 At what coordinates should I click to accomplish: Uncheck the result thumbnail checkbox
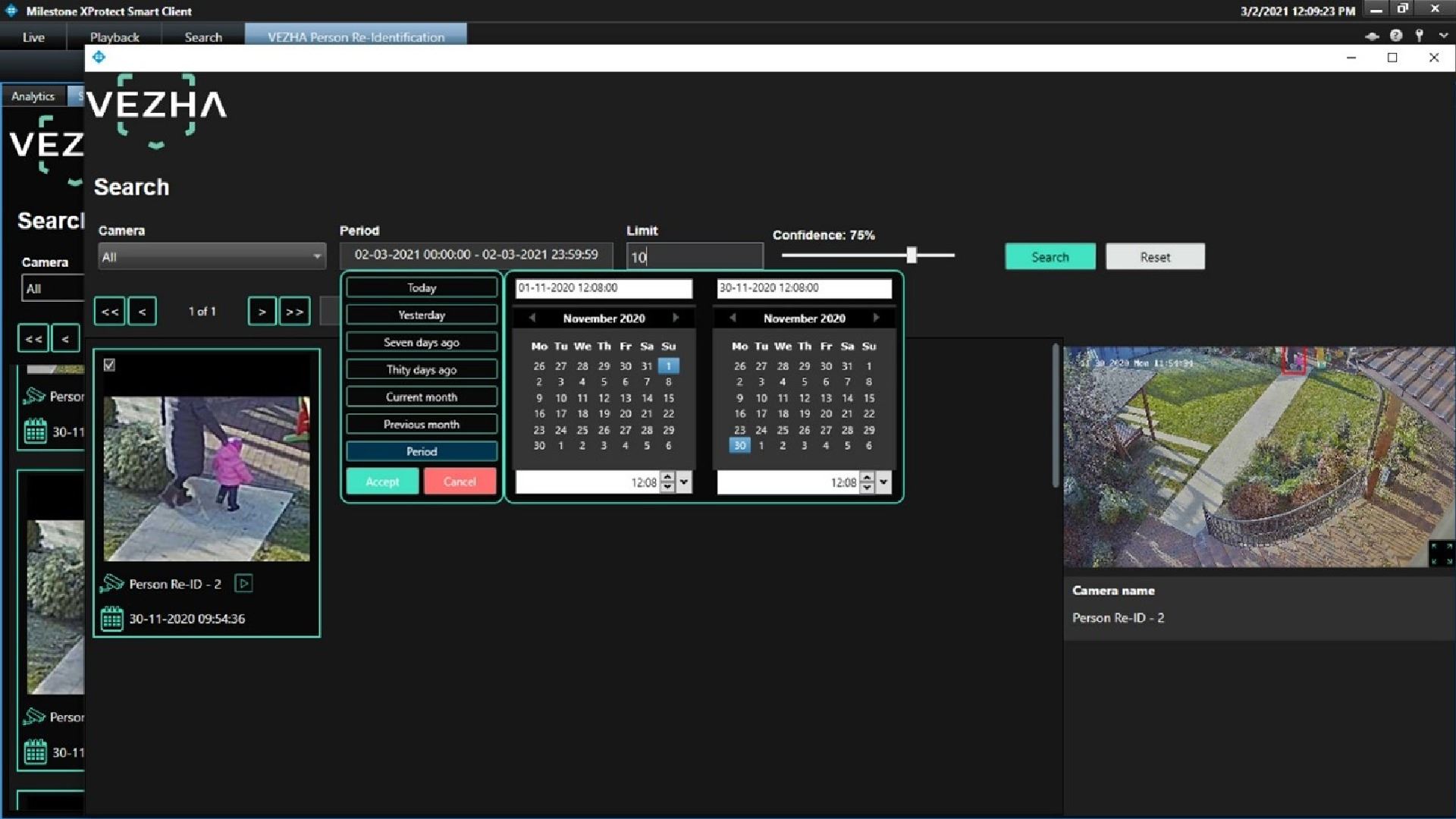click(109, 365)
